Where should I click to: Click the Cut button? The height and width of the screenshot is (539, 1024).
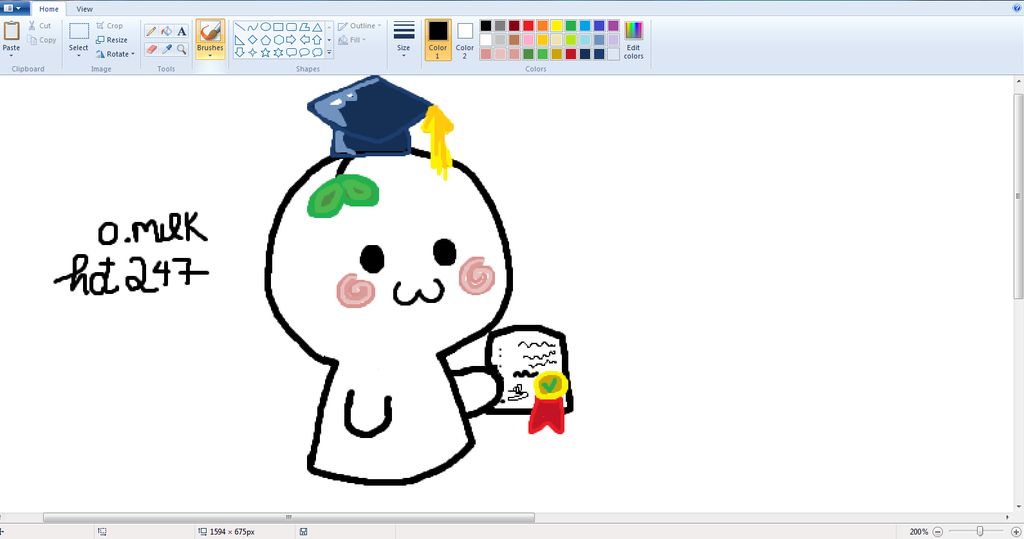pyautogui.click(x=39, y=26)
